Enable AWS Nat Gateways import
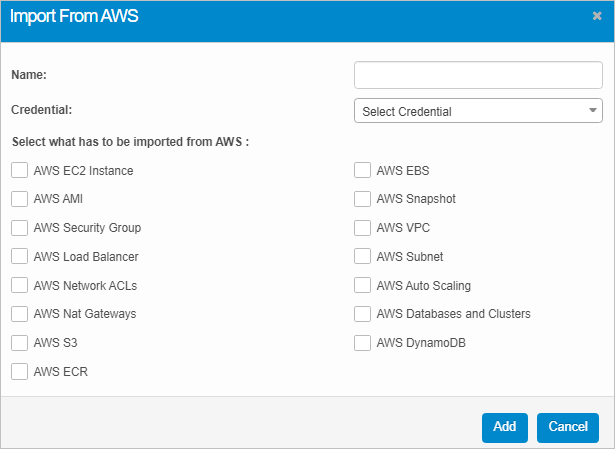Image resolution: width=615 pixels, height=449 pixels. pyautogui.click(x=20, y=314)
